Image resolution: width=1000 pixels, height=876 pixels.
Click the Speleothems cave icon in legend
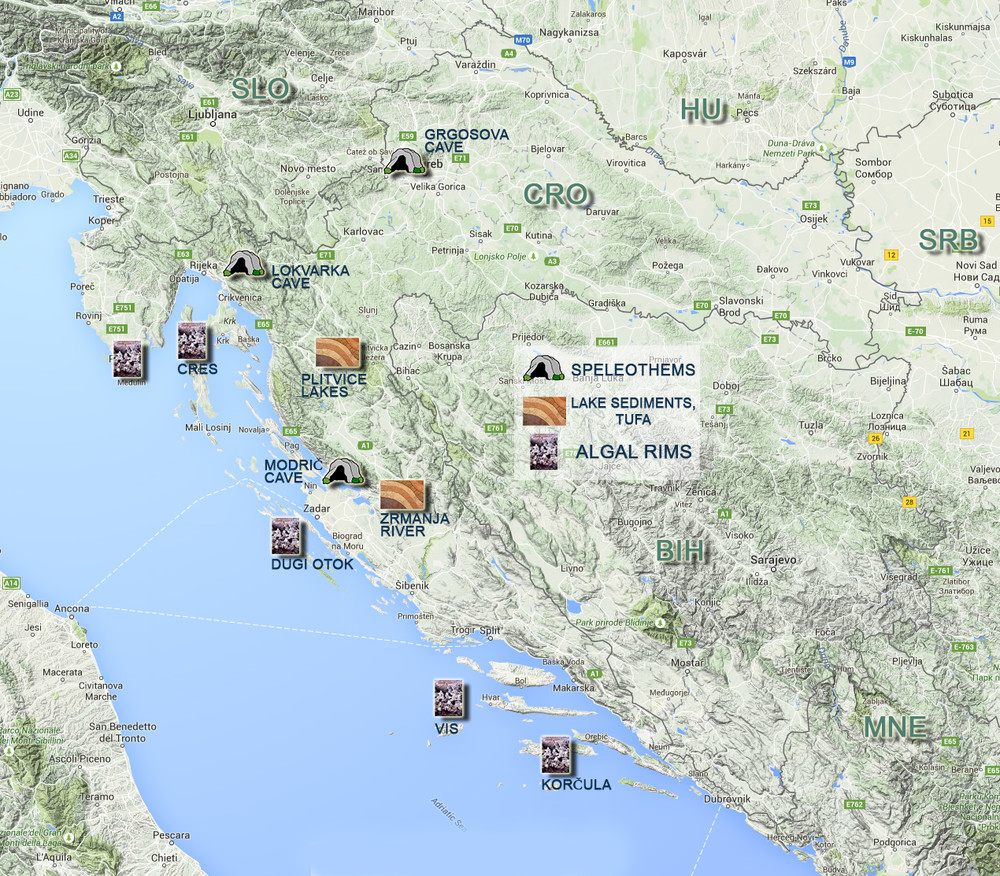click(544, 369)
